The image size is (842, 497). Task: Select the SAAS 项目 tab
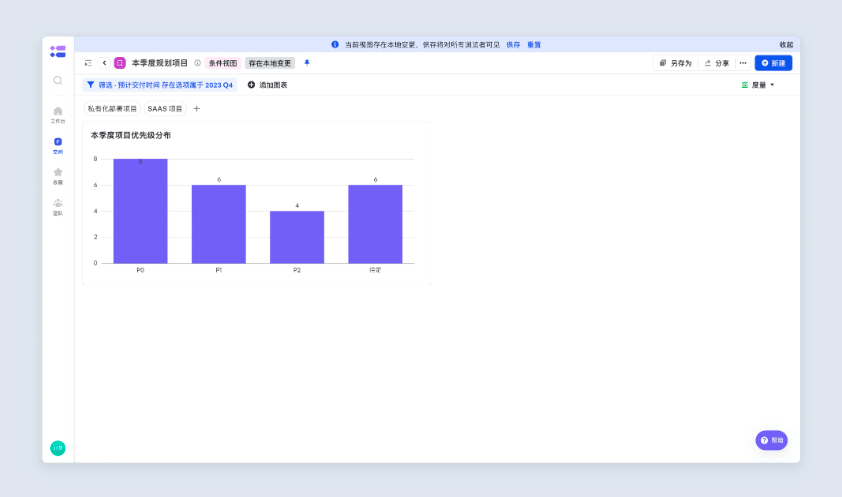click(x=165, y=108)
